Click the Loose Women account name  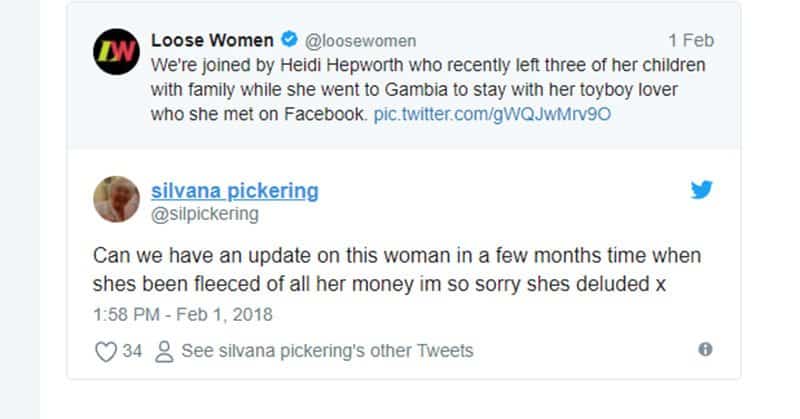(x=212, y=40)
